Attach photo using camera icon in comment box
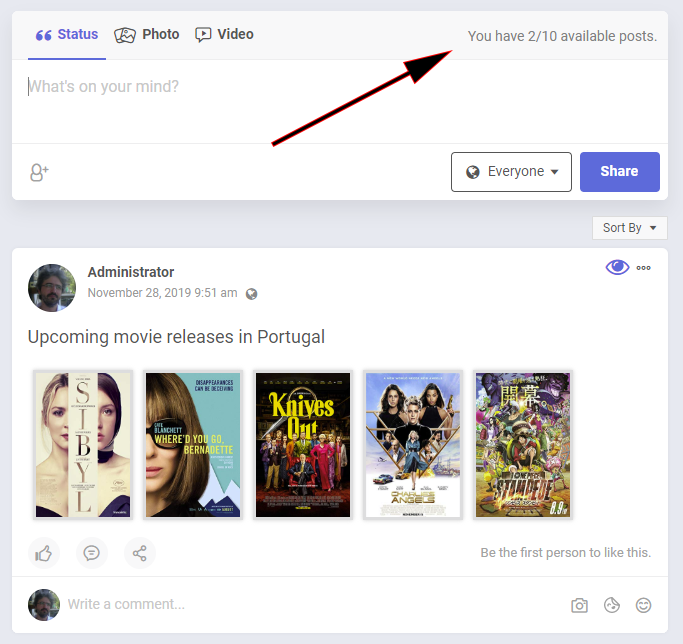Screen dimensions: 683x644 [x=579, y=605]
